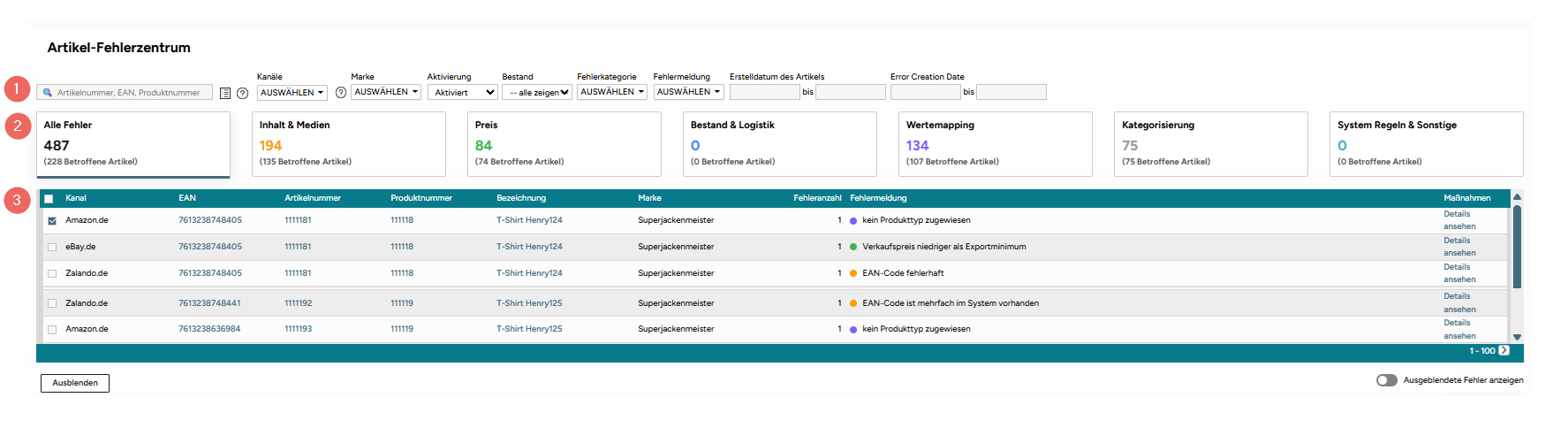Click the 1 - 100 page range text
1568x428 pixels.
pyautogui.click(x=1482, y=351)
